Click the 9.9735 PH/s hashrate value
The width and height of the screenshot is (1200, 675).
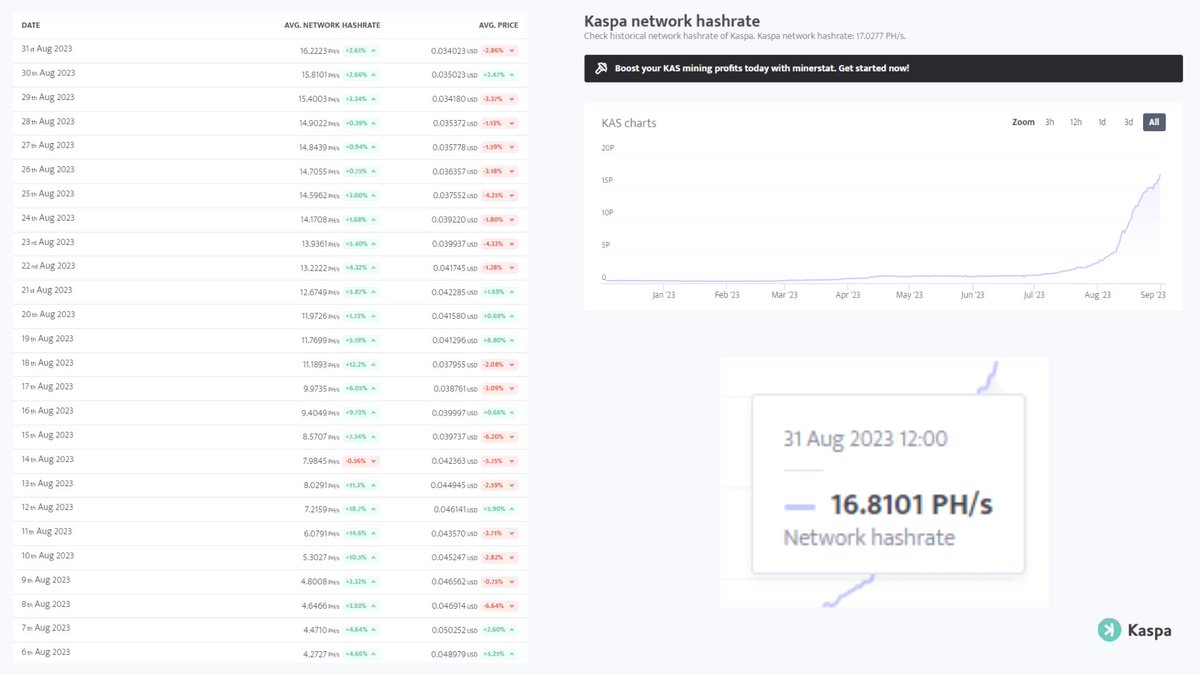point(321,388)
